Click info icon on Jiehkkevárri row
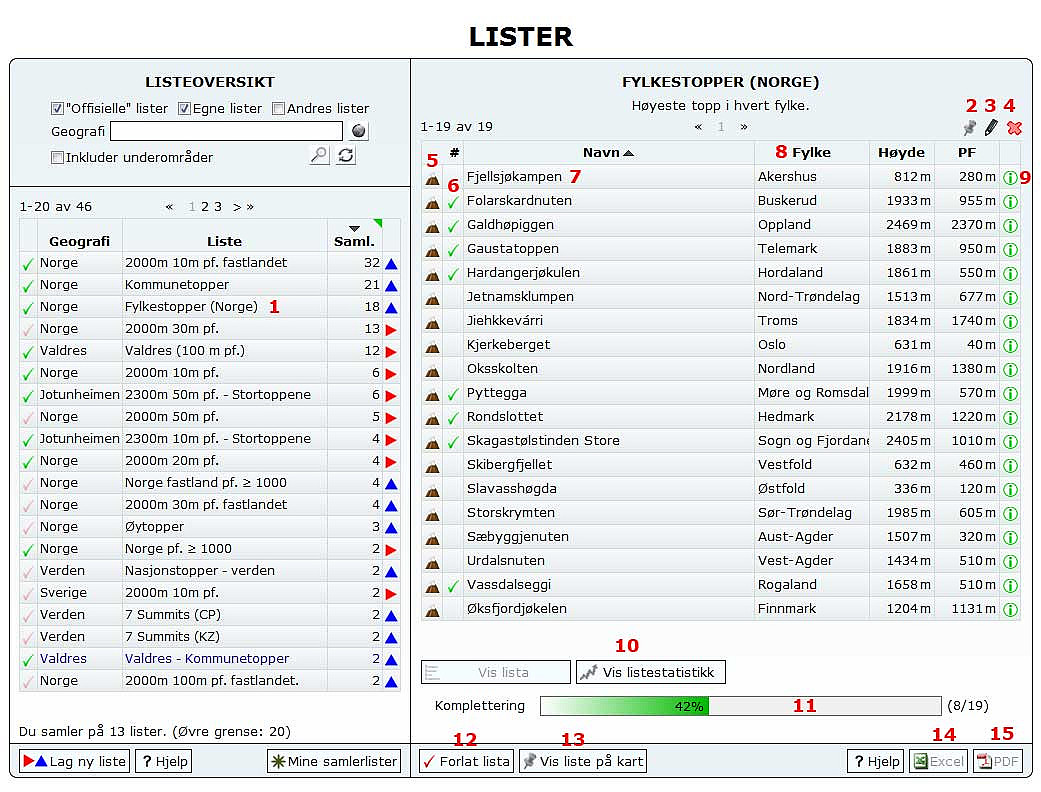Viewport: 1041px width, 792px height. point(1010,322)
